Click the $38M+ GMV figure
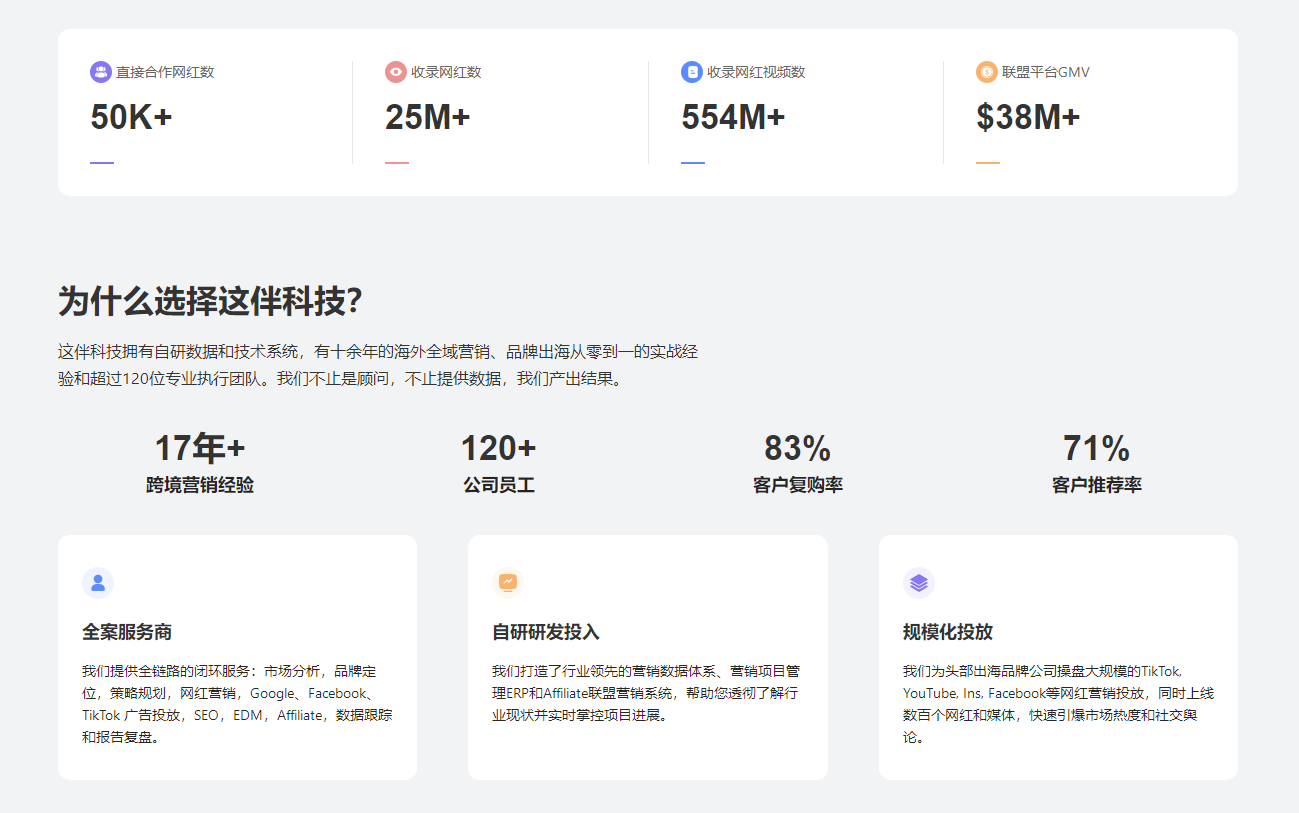 [x=1028, y=118]
